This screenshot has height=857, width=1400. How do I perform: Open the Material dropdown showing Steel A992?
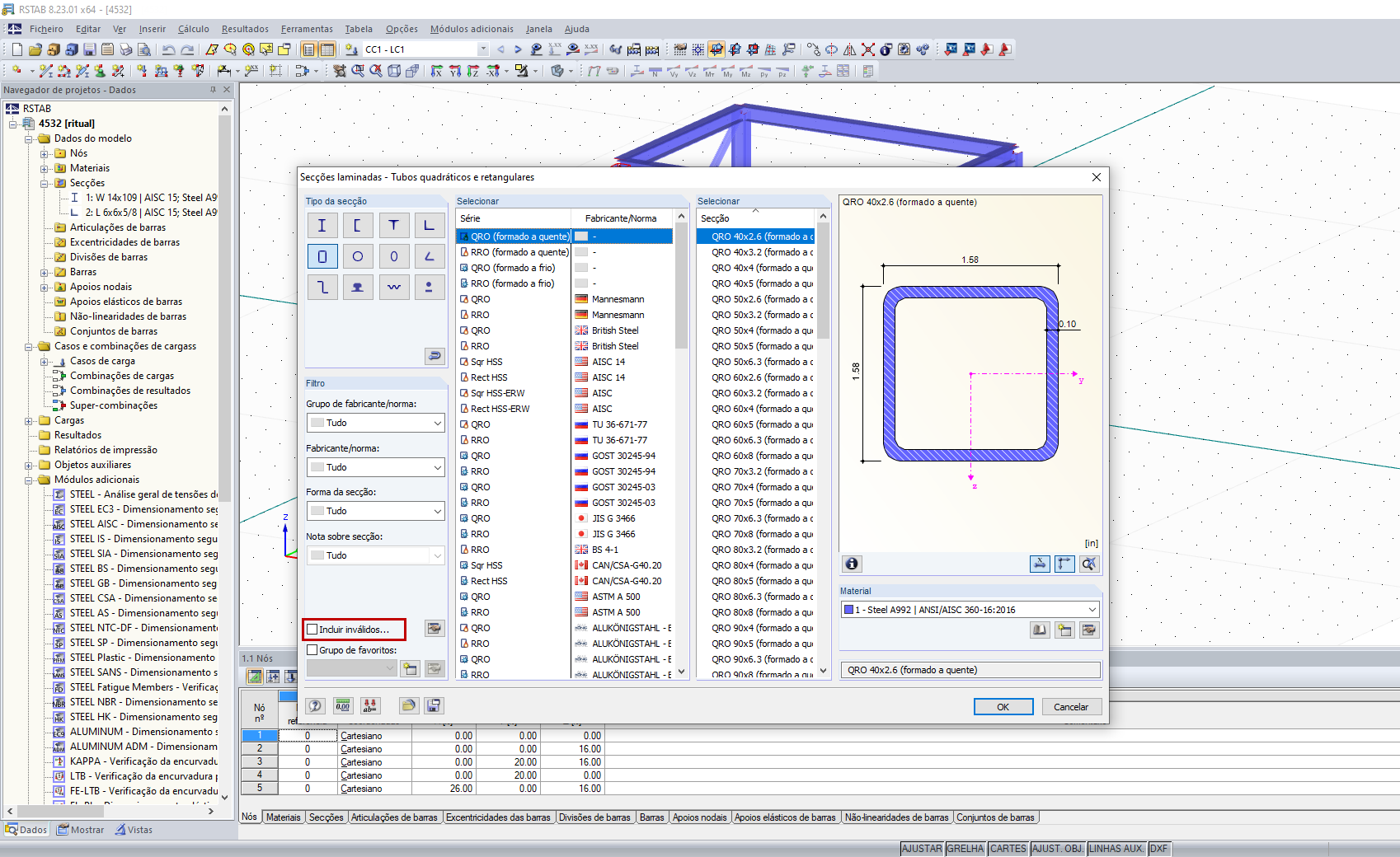pos(970,610)
